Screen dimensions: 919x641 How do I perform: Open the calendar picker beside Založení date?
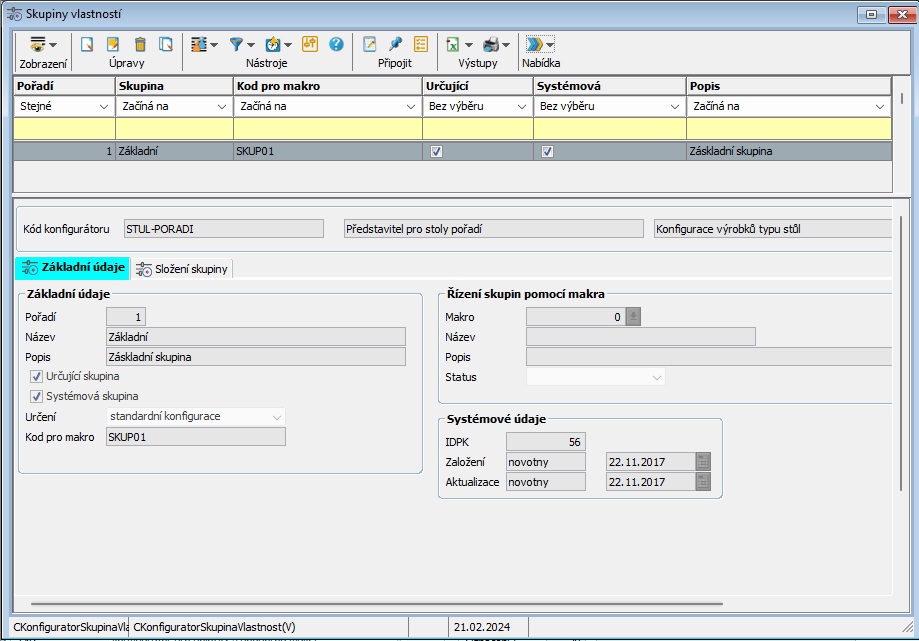[x=703, y=462]
